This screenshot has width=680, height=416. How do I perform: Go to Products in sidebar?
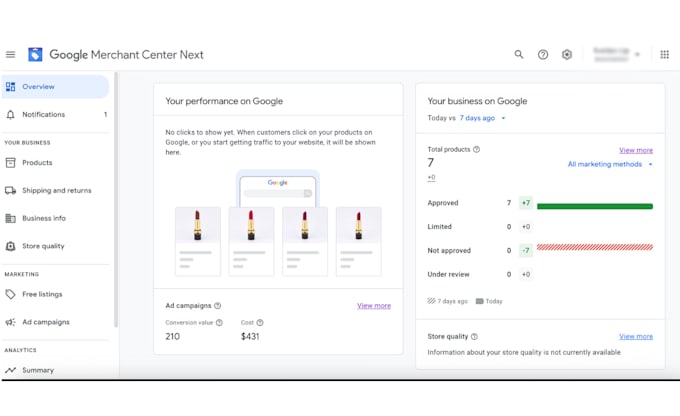tap(37, 162)
